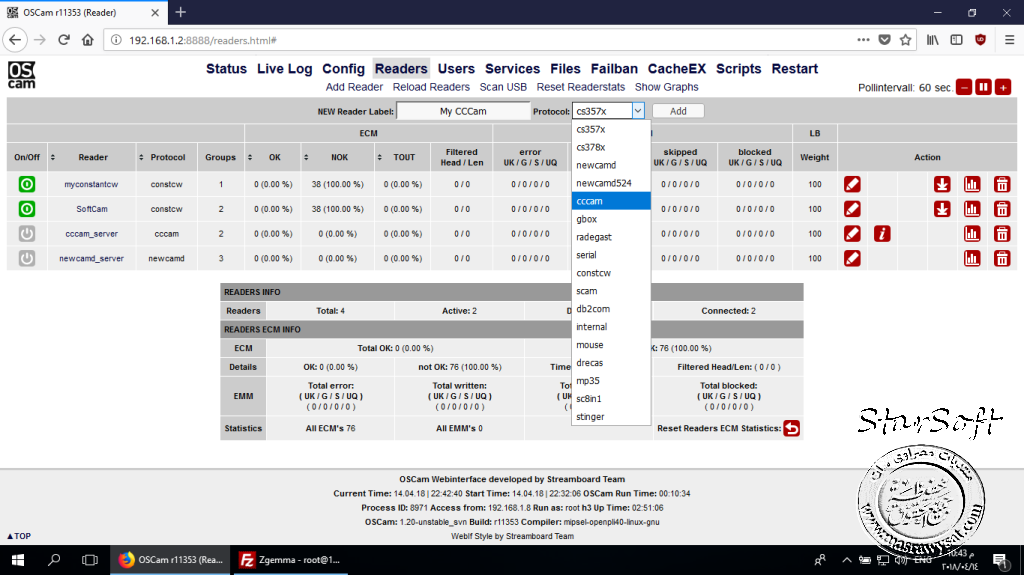This screenshot has width=1024, height=575.
Task: Delete the newcamd_server reader
Action: (1002, 259)
